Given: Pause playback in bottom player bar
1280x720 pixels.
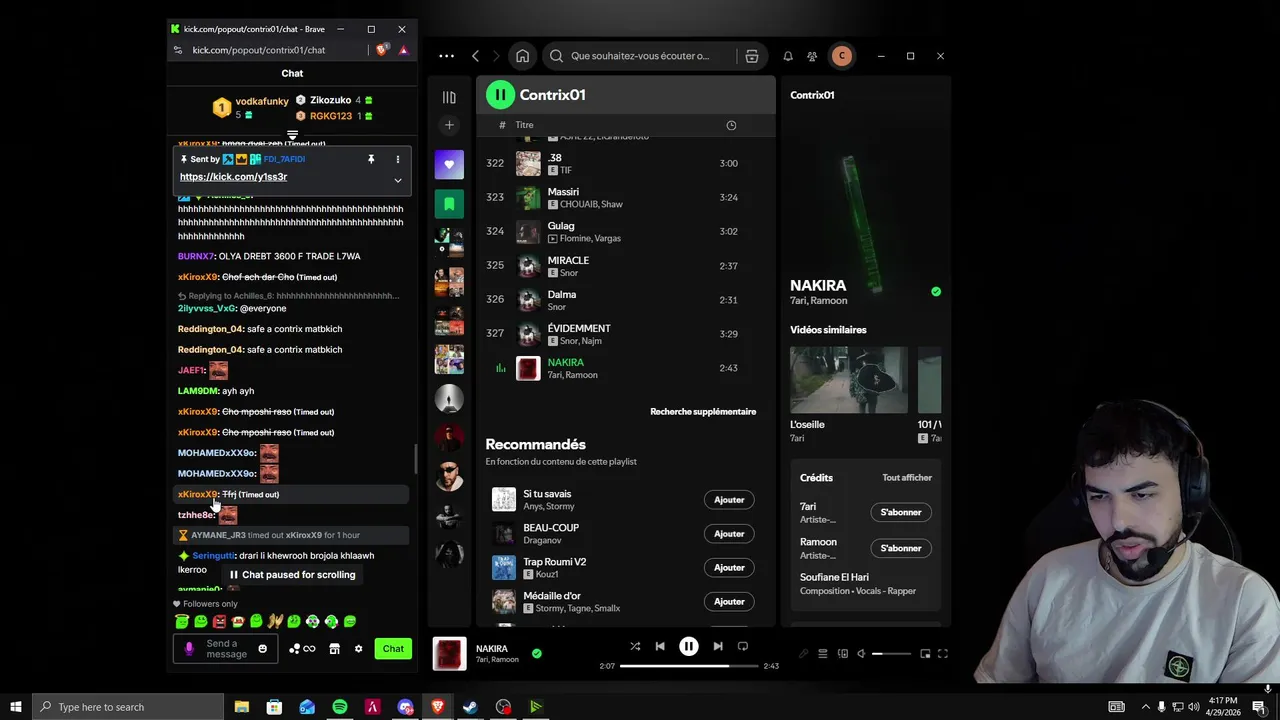Looking at the screenshot, I should point(689,647).
